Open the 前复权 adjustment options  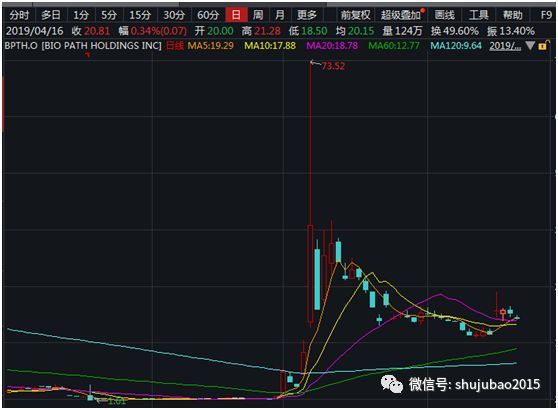click(355, 15)
